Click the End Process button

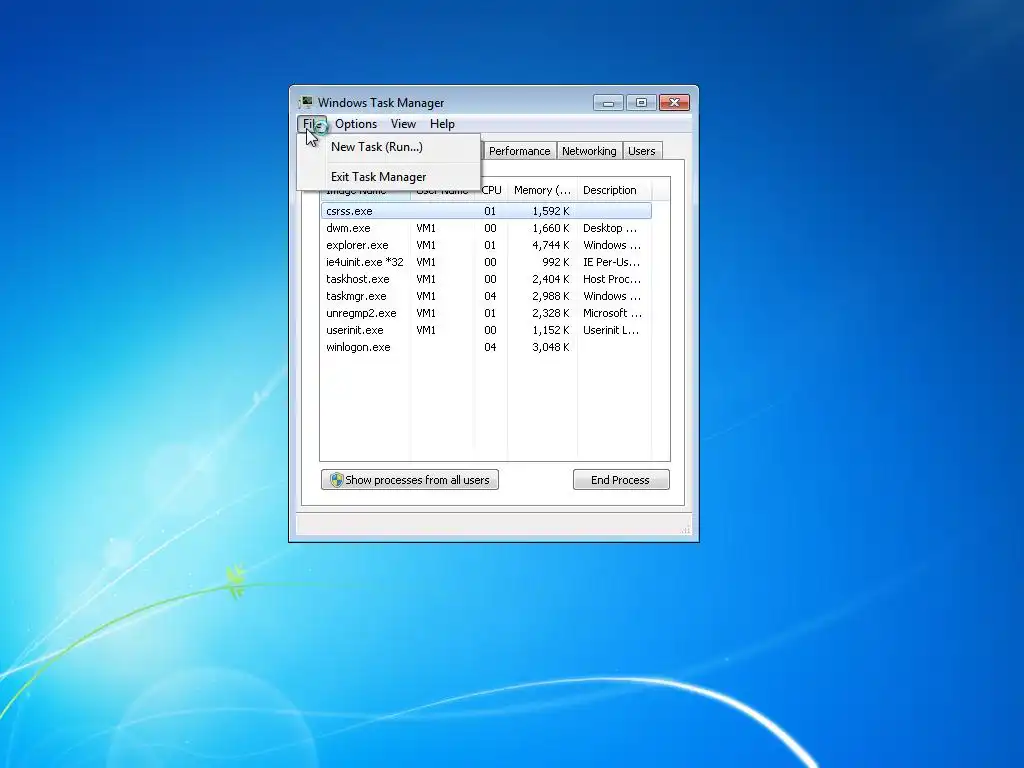pyautogui.click(x=621, y=480)
